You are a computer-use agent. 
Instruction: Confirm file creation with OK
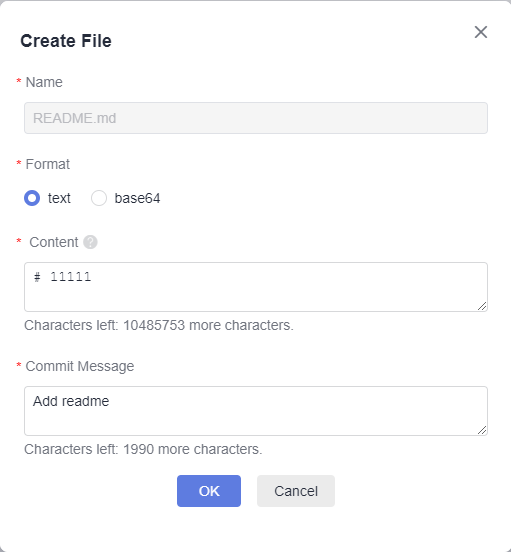[x=209, y=491]
